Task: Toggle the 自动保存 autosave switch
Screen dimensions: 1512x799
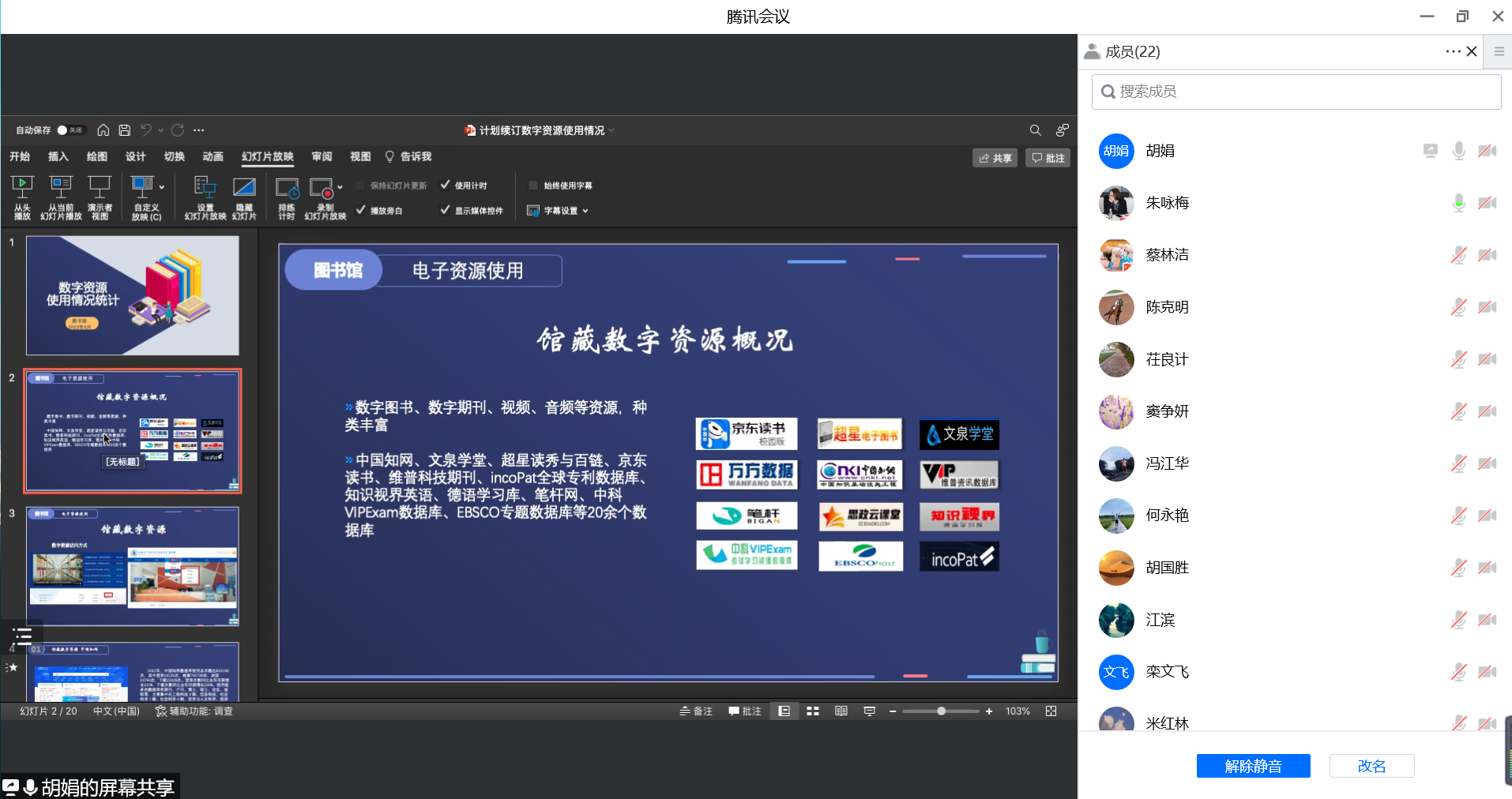Action: click(x=70, y=130)
